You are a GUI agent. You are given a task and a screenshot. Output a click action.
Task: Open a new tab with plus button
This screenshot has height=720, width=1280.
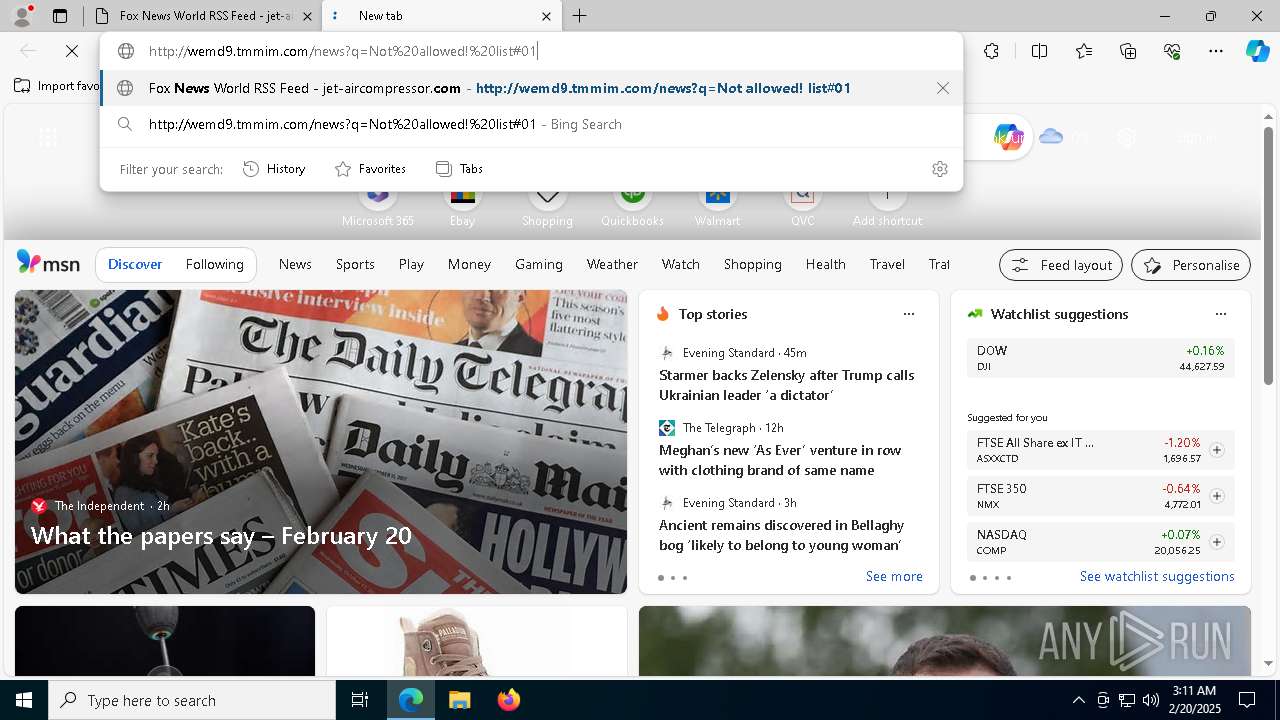580,16
